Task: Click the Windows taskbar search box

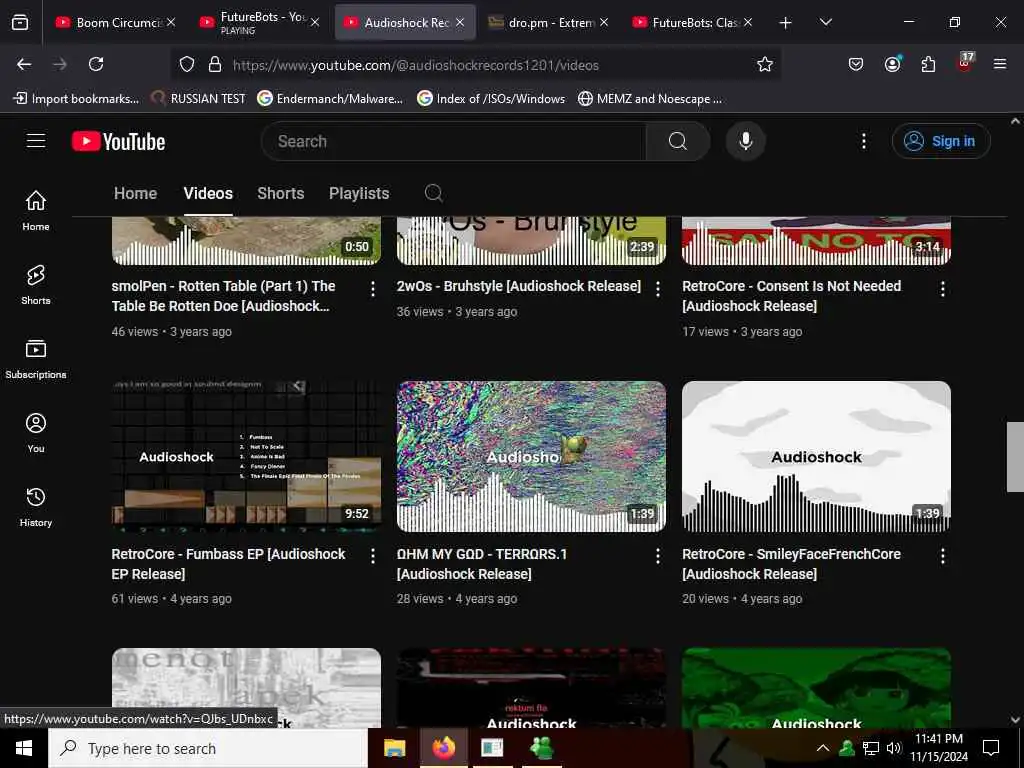Action: coord(208,748)
